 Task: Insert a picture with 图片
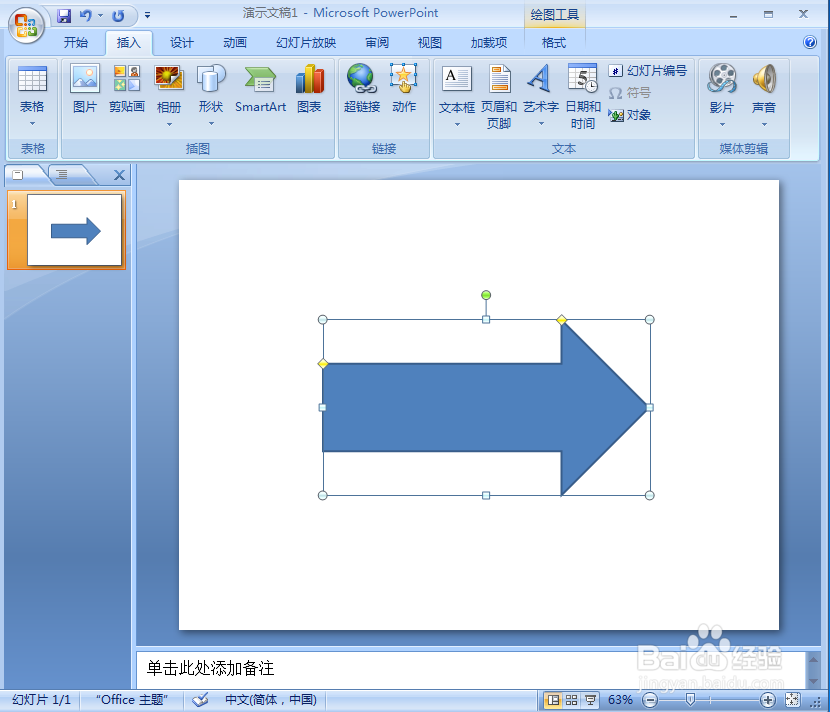85,89
